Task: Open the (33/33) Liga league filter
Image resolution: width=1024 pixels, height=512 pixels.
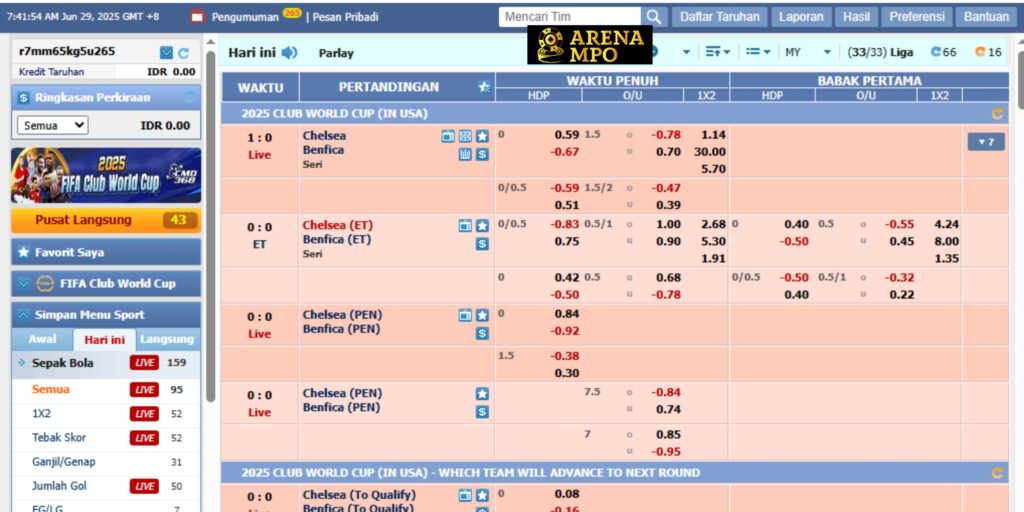Action: point(880,52)
